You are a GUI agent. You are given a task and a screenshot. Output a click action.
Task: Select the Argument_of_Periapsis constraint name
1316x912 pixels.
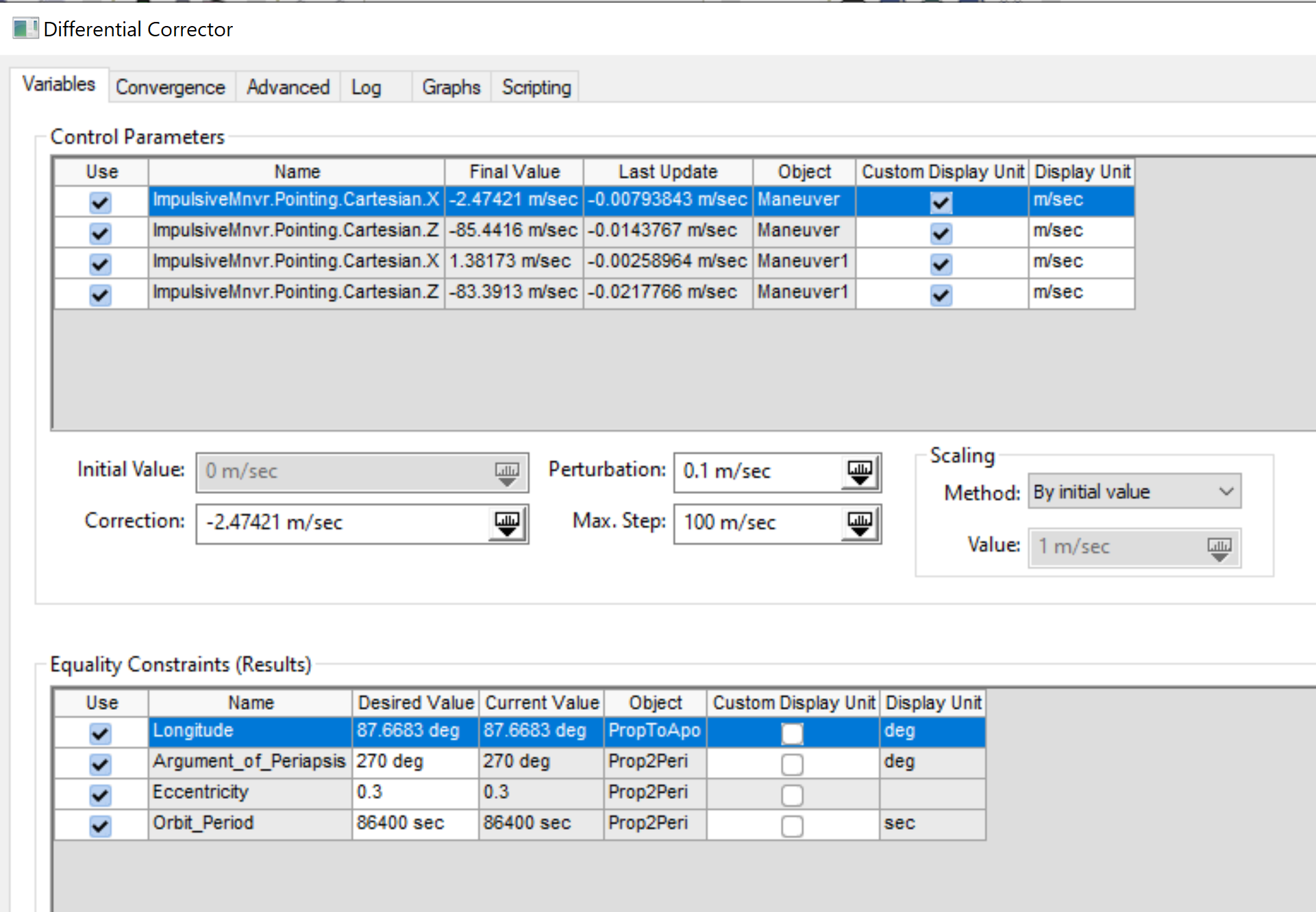coord(250,761)
